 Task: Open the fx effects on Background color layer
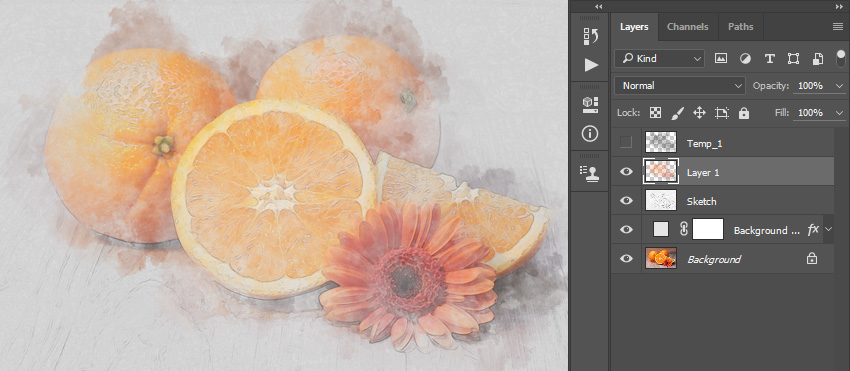pos(813,229)
